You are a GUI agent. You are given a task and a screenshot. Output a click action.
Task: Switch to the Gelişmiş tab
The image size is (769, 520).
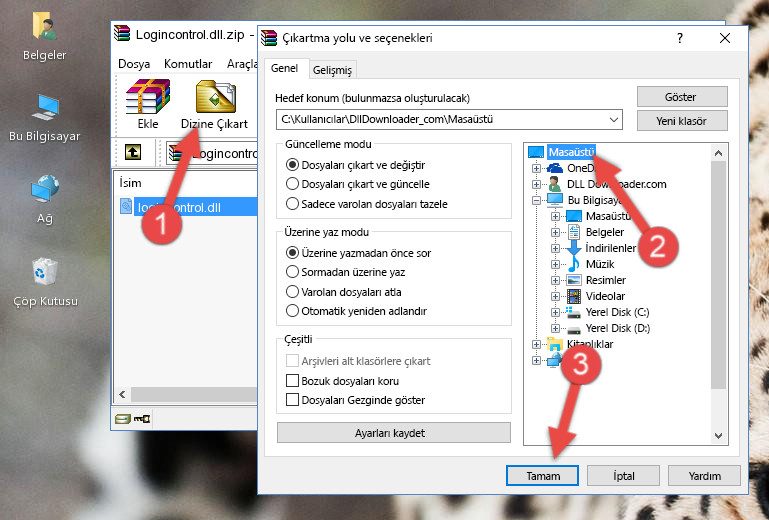coord(332,70)
